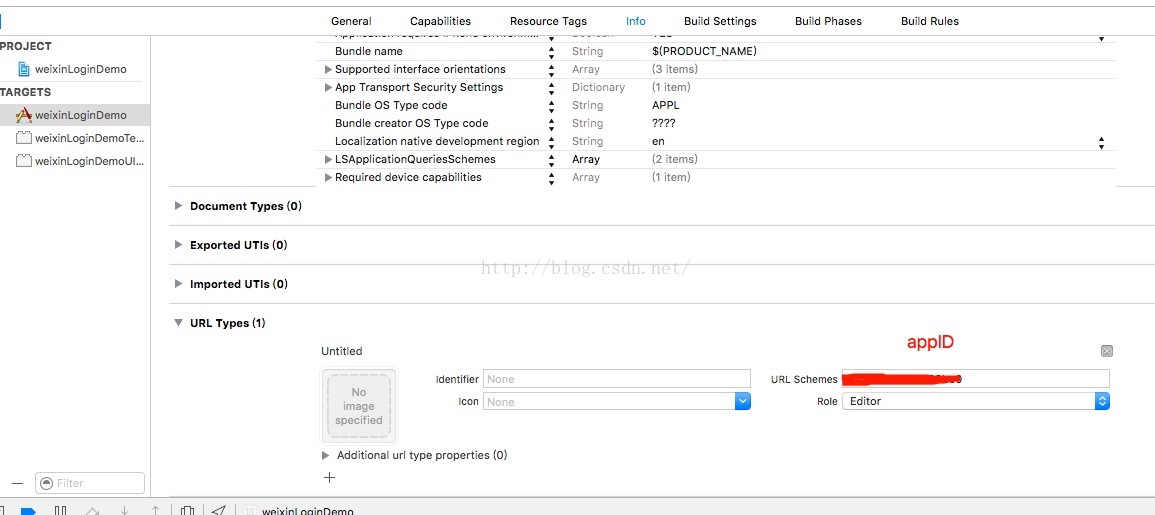
Task: Switch to the Build Settings tab
Action: click(x=720, y=21)
